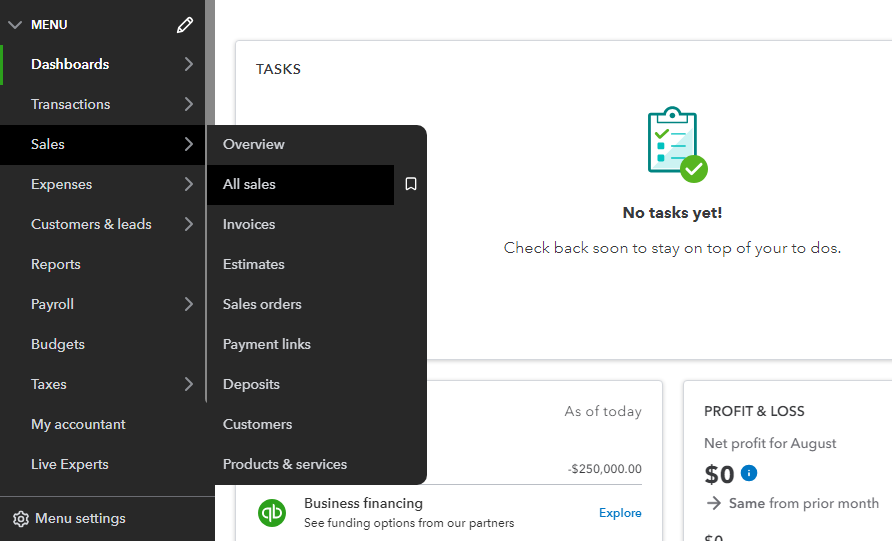Expand the Taxes submenu arrow
Screen dimensions: 892x541
[x=189, y=384]
